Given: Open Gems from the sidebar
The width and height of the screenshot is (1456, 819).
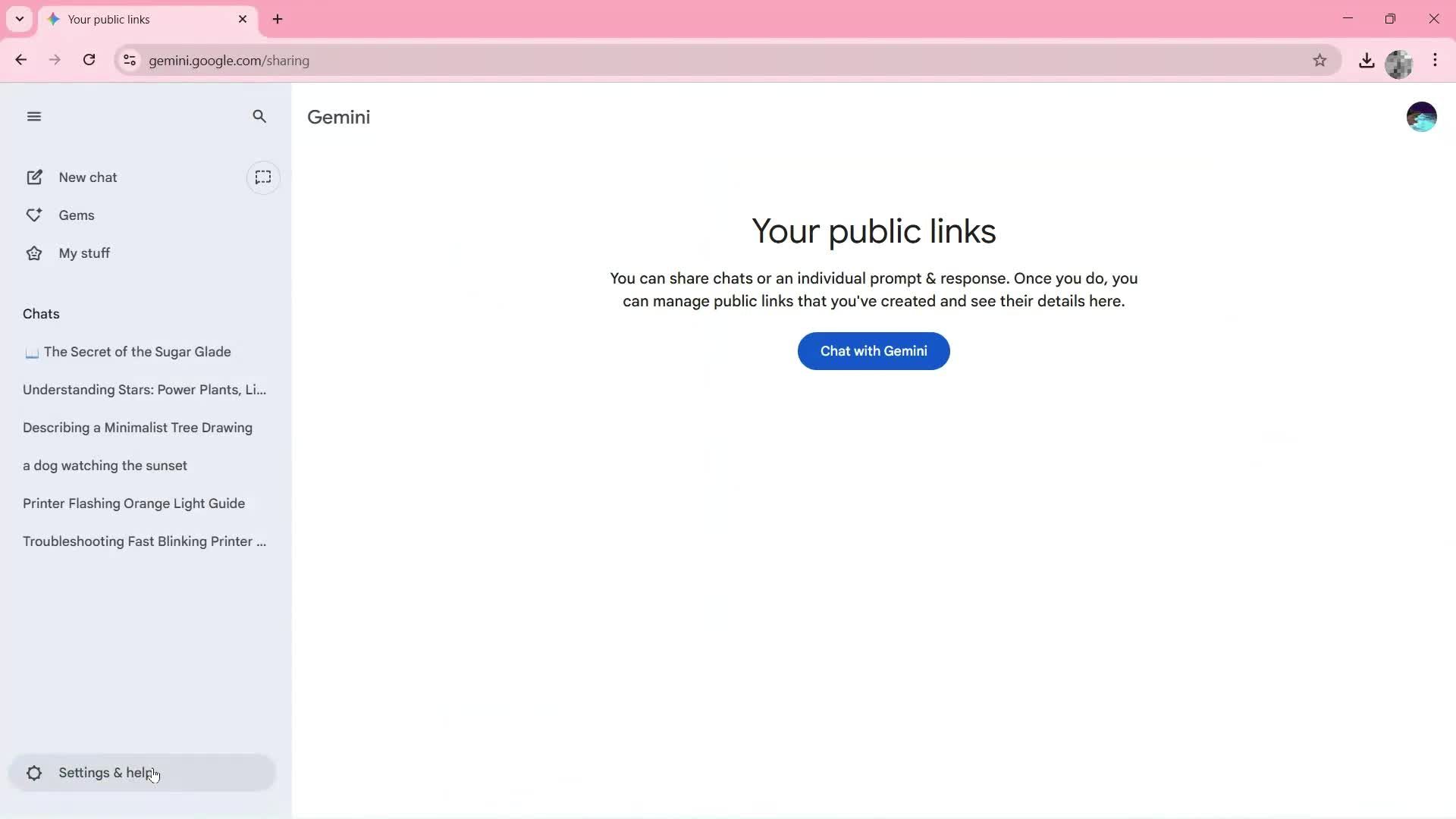Looking at the screenshot, I should 76,215.
